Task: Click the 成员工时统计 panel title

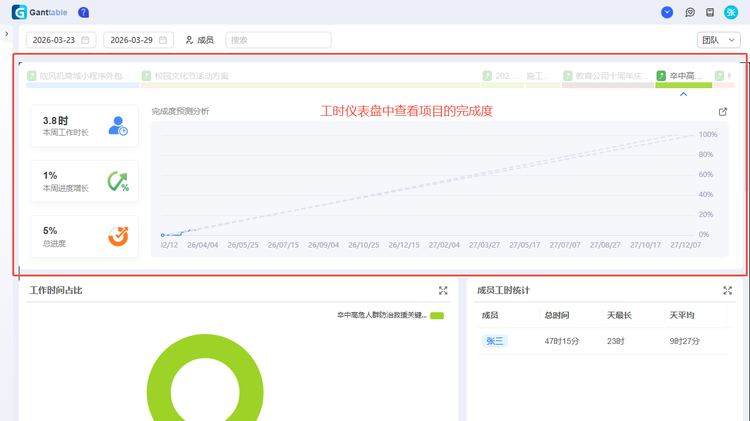Action: click(503, 290)
